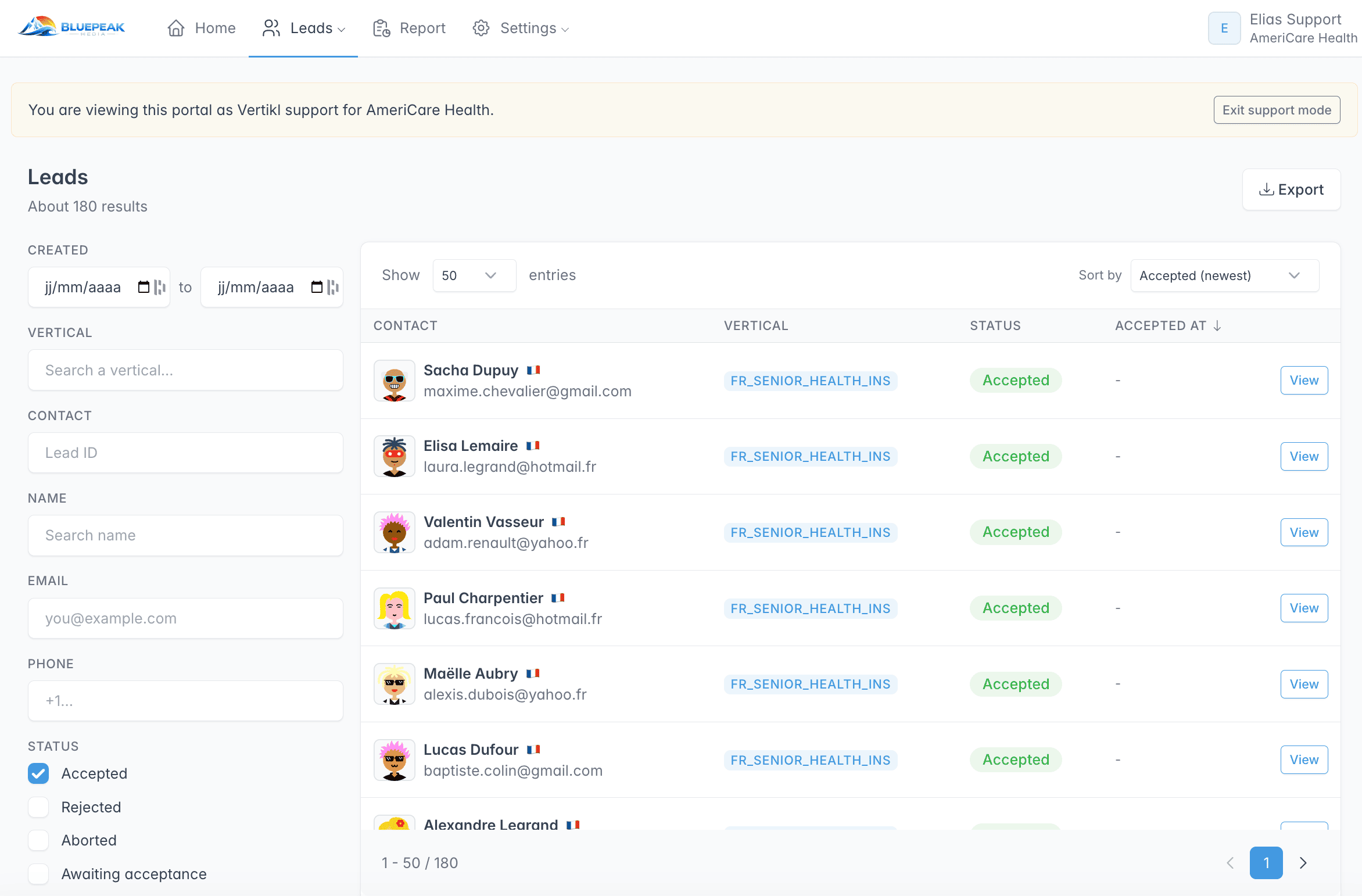Click the Created start date field
Screen dimensions: 1362x896
coord(99,287)
